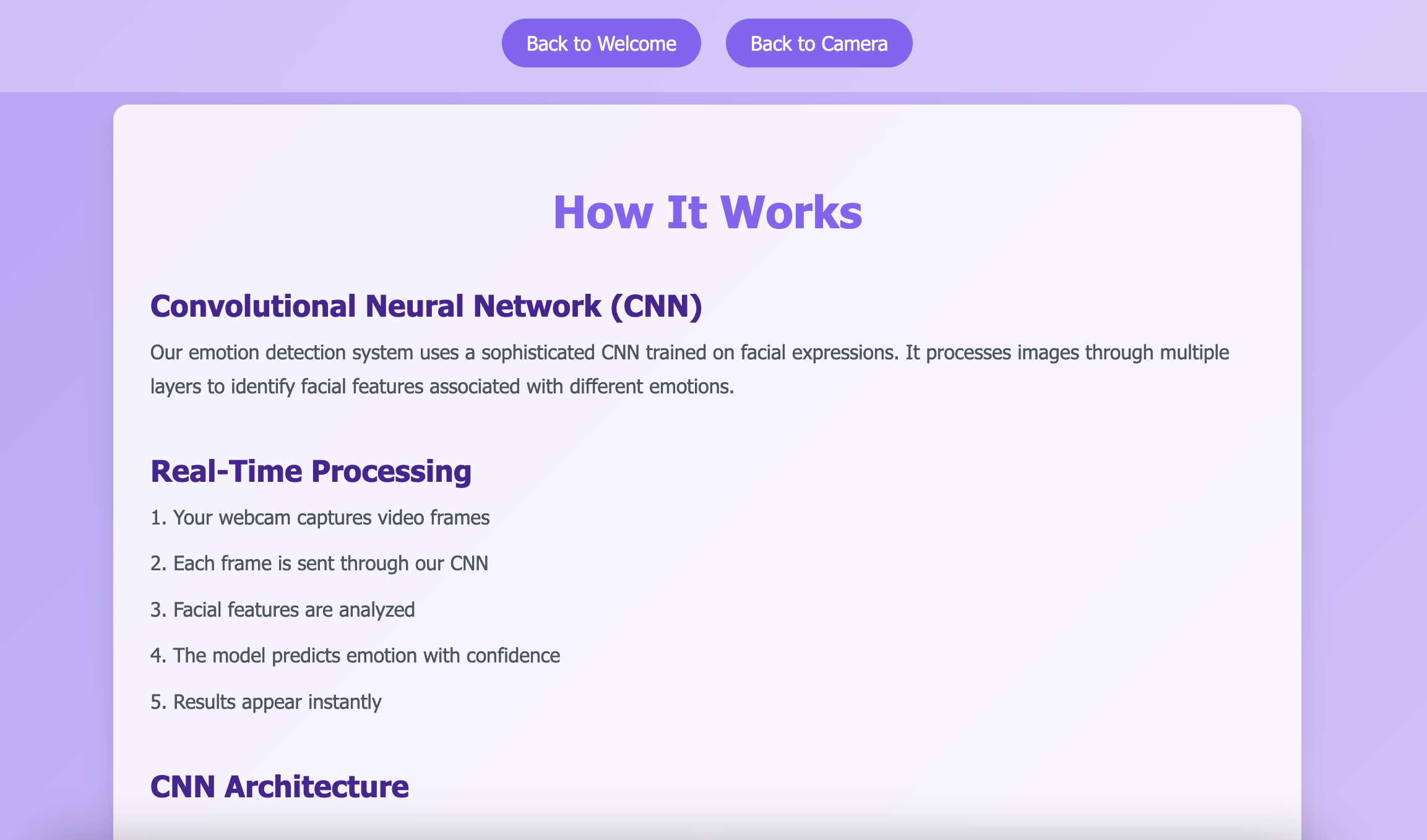Screen dimensions: 1427x840
Task: Click the paragraph line starting Our emotion detection
Action: tap(689, 353)
